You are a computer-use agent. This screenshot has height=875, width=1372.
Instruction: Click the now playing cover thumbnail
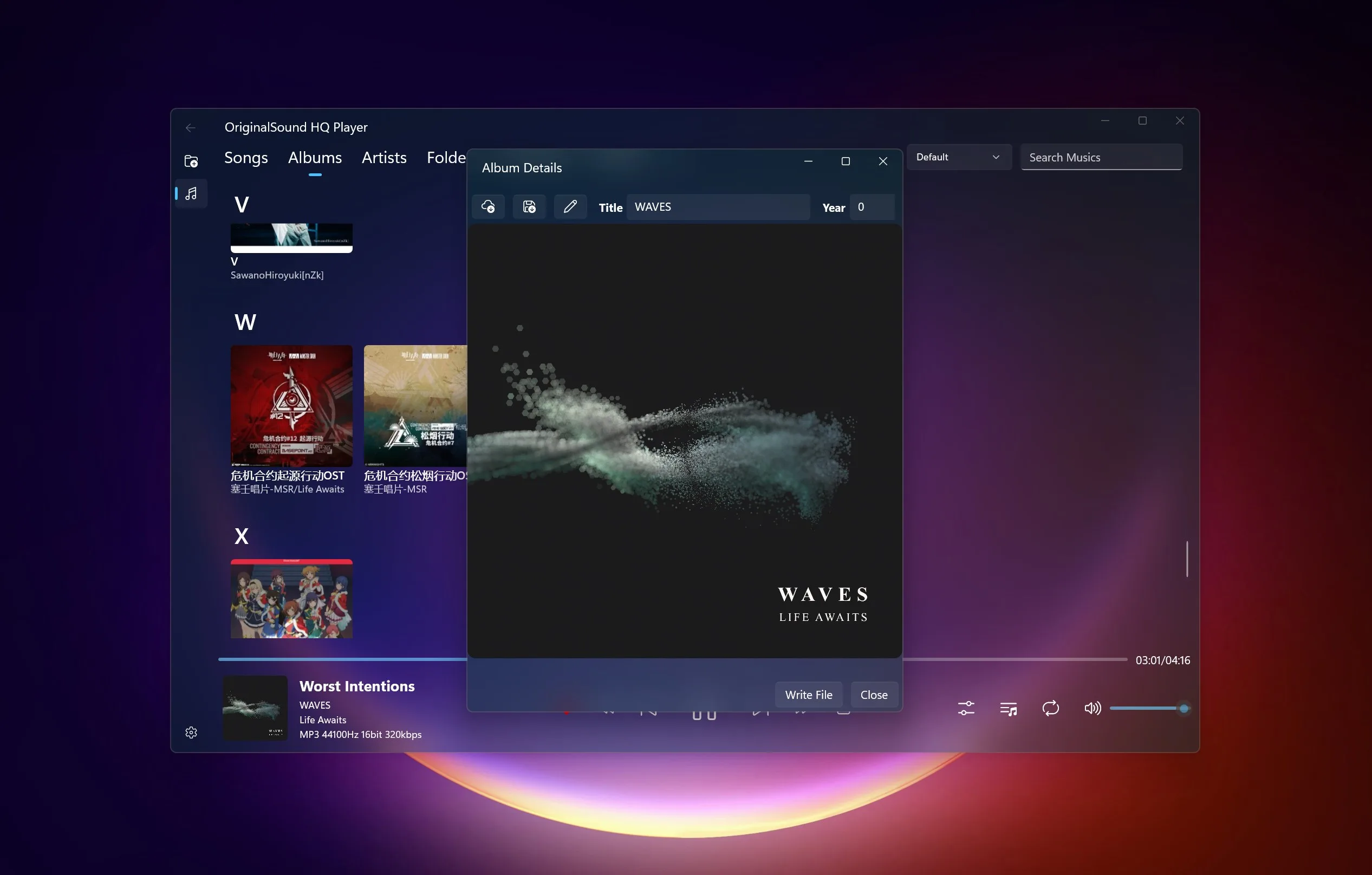tap(255, 708)
